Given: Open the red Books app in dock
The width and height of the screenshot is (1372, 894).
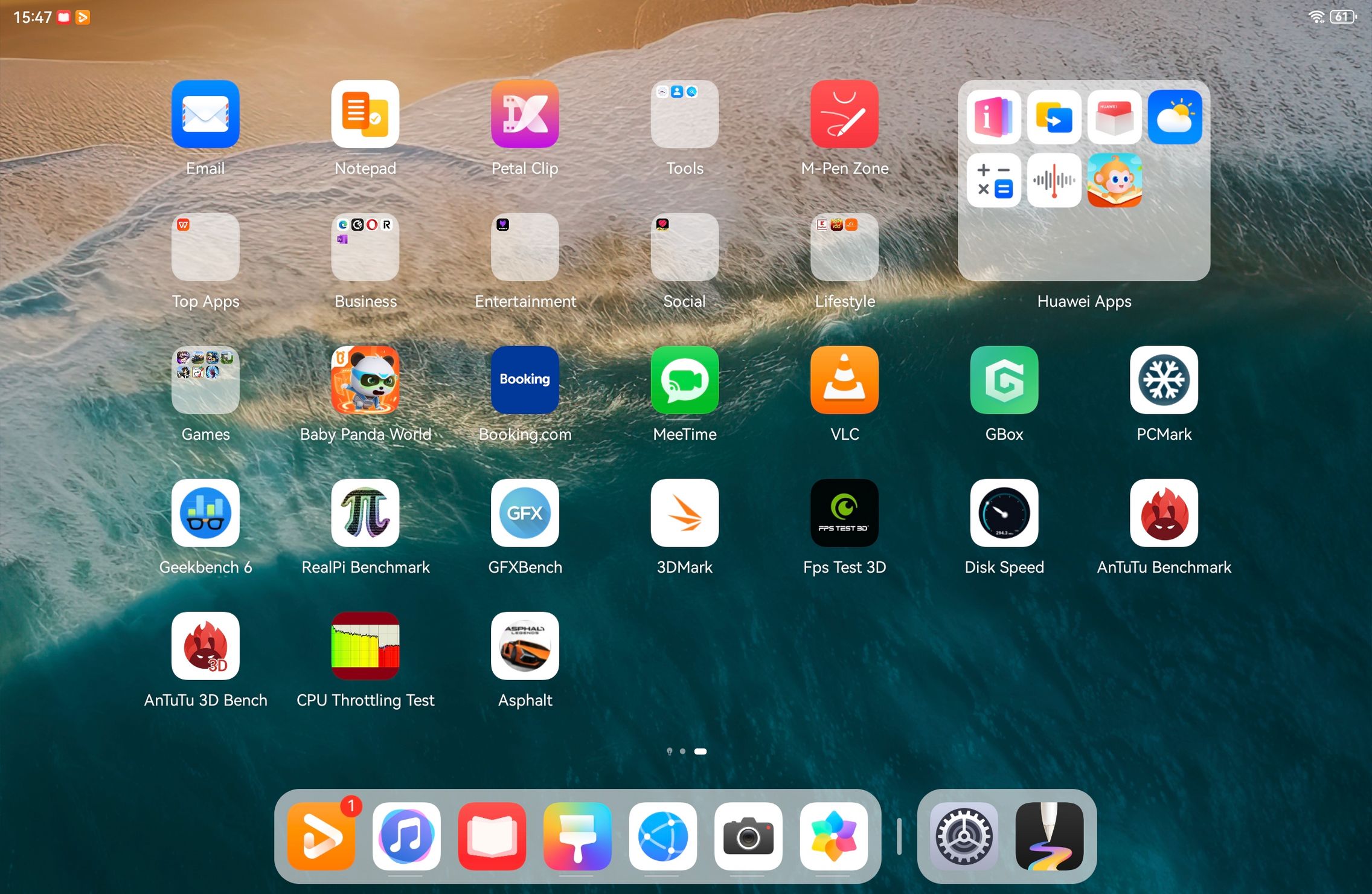Looking at the screenshot, I should click(492, 837).
